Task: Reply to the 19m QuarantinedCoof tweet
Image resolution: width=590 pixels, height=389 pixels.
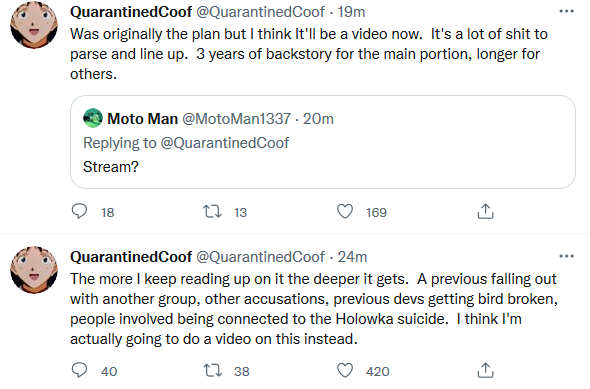Action: 79,211
